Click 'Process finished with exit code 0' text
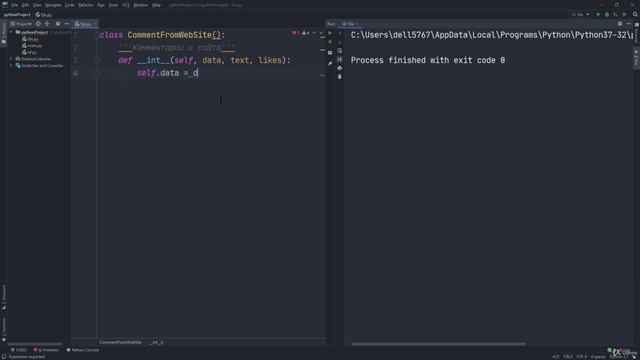Image resolution: width=640 pixels, height=360 pixels. tap(428, 60)
